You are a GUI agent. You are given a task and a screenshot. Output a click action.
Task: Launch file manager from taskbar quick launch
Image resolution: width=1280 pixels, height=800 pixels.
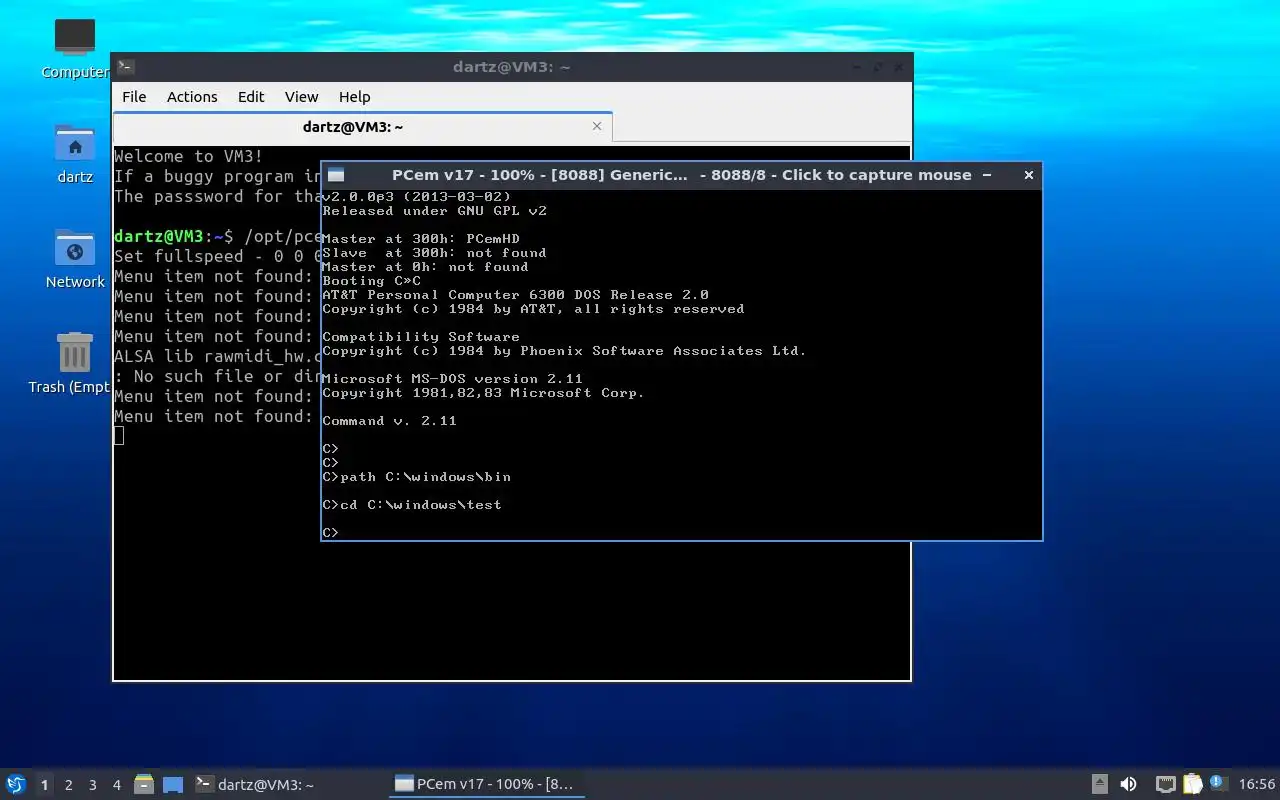(x=144, y=784)
